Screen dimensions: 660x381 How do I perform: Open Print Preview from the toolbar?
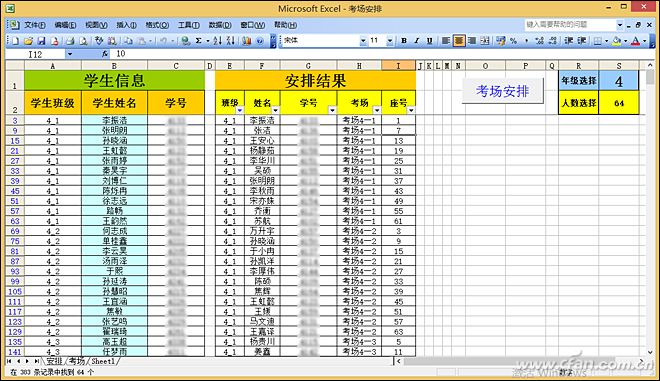point(83,41)
